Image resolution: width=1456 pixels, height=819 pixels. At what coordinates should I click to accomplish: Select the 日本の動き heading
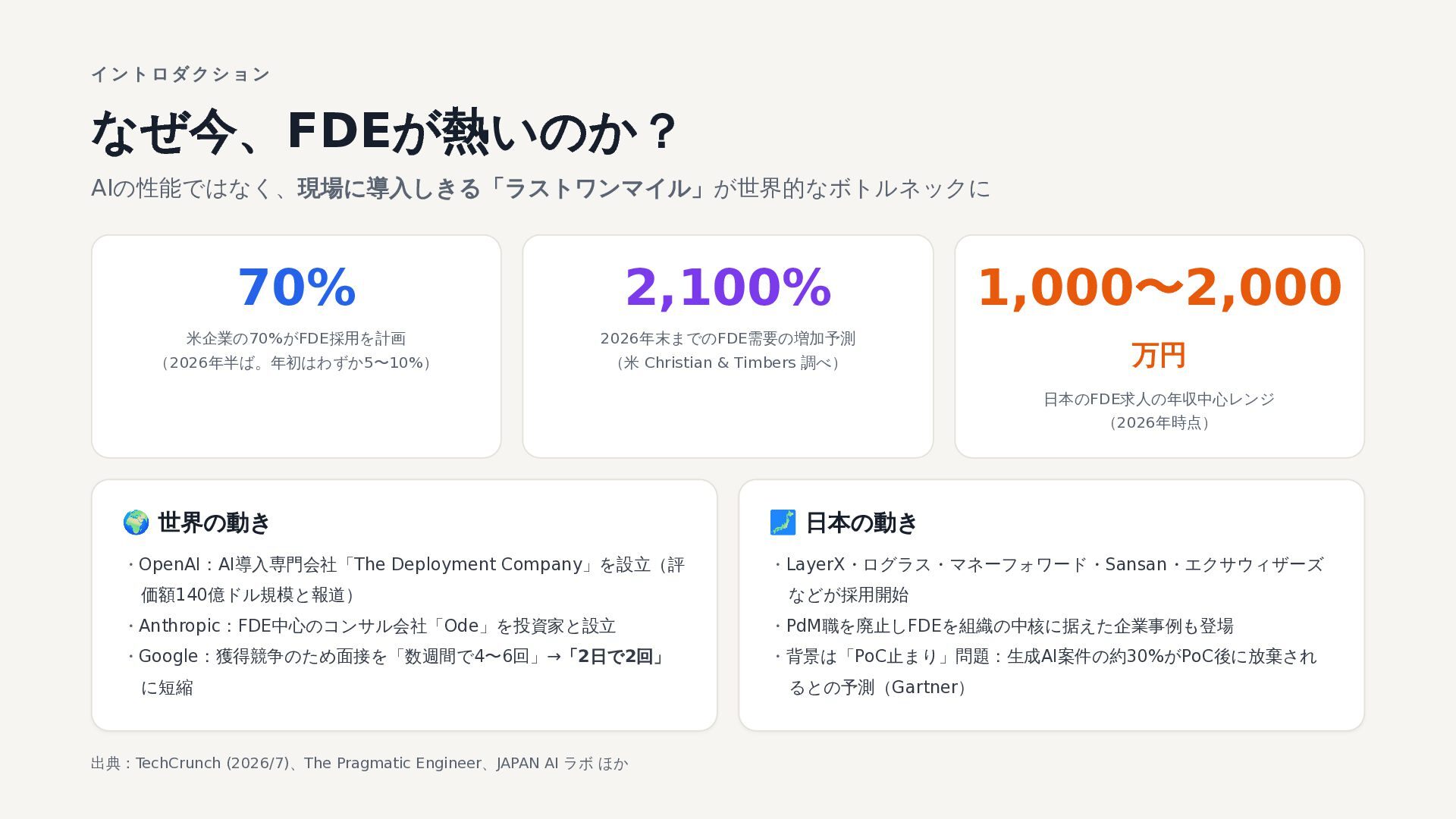click(x=861, y=522)
